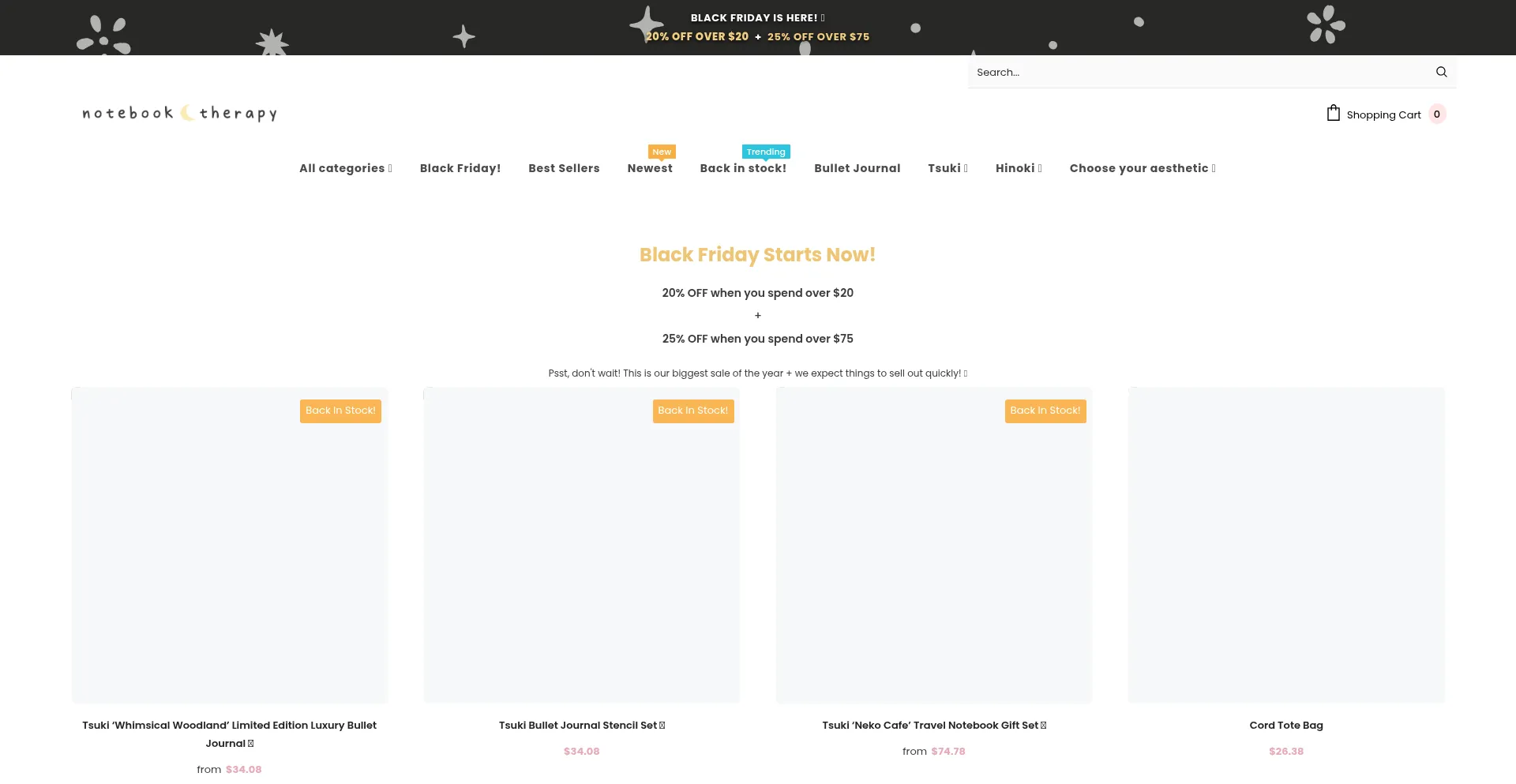Click Back In Stock badge on Stencil Set
Image resolution: width=1516 pixels, height=784 pixels.
pos(692,411)
